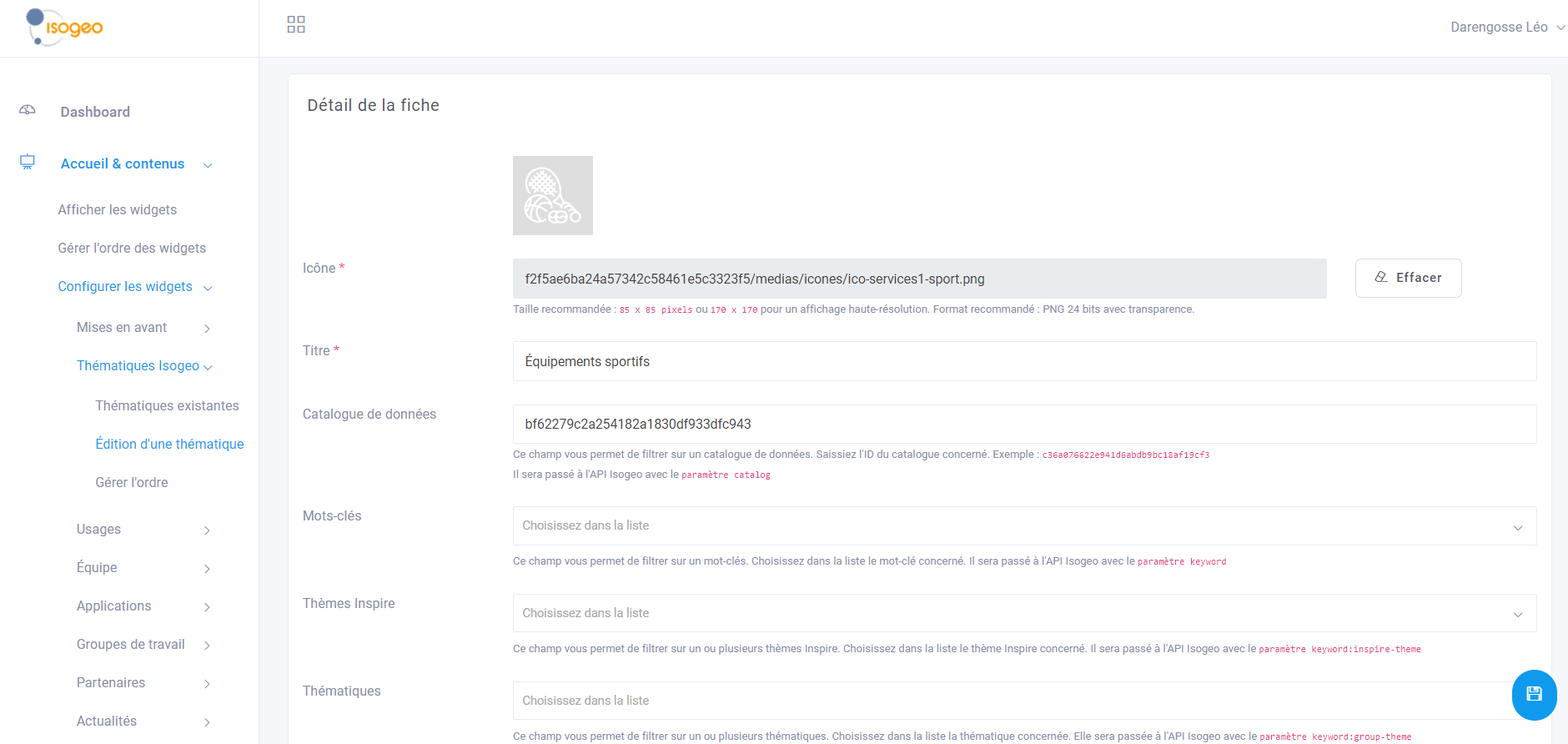Expand the Mises en avant submenu
The image size is (1568, 744).
[143, 328]
